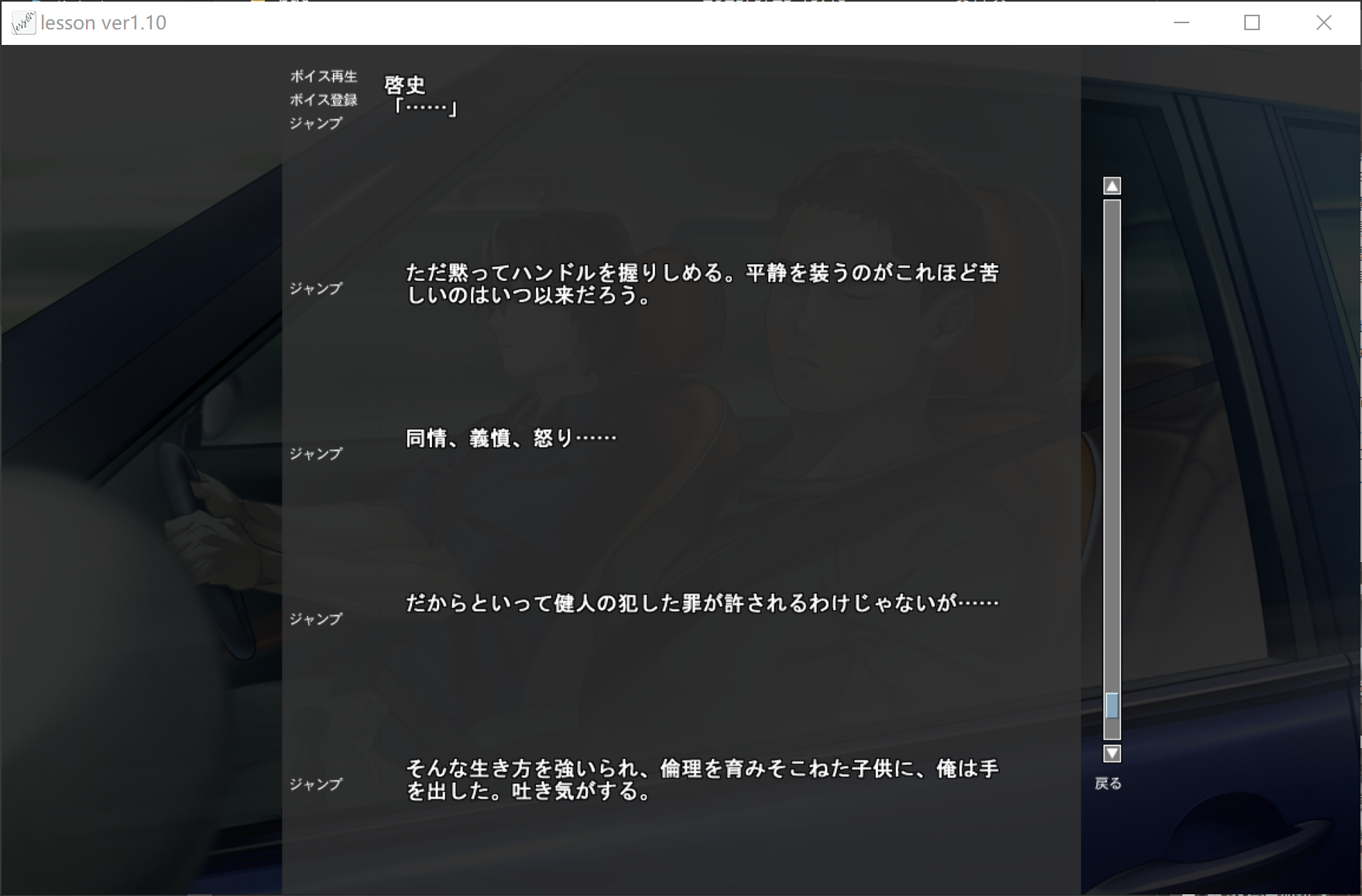1362x896 pixels.
Task: Jump to the 'そんな生き方を強いられ' line
Action: pos(315,784)
